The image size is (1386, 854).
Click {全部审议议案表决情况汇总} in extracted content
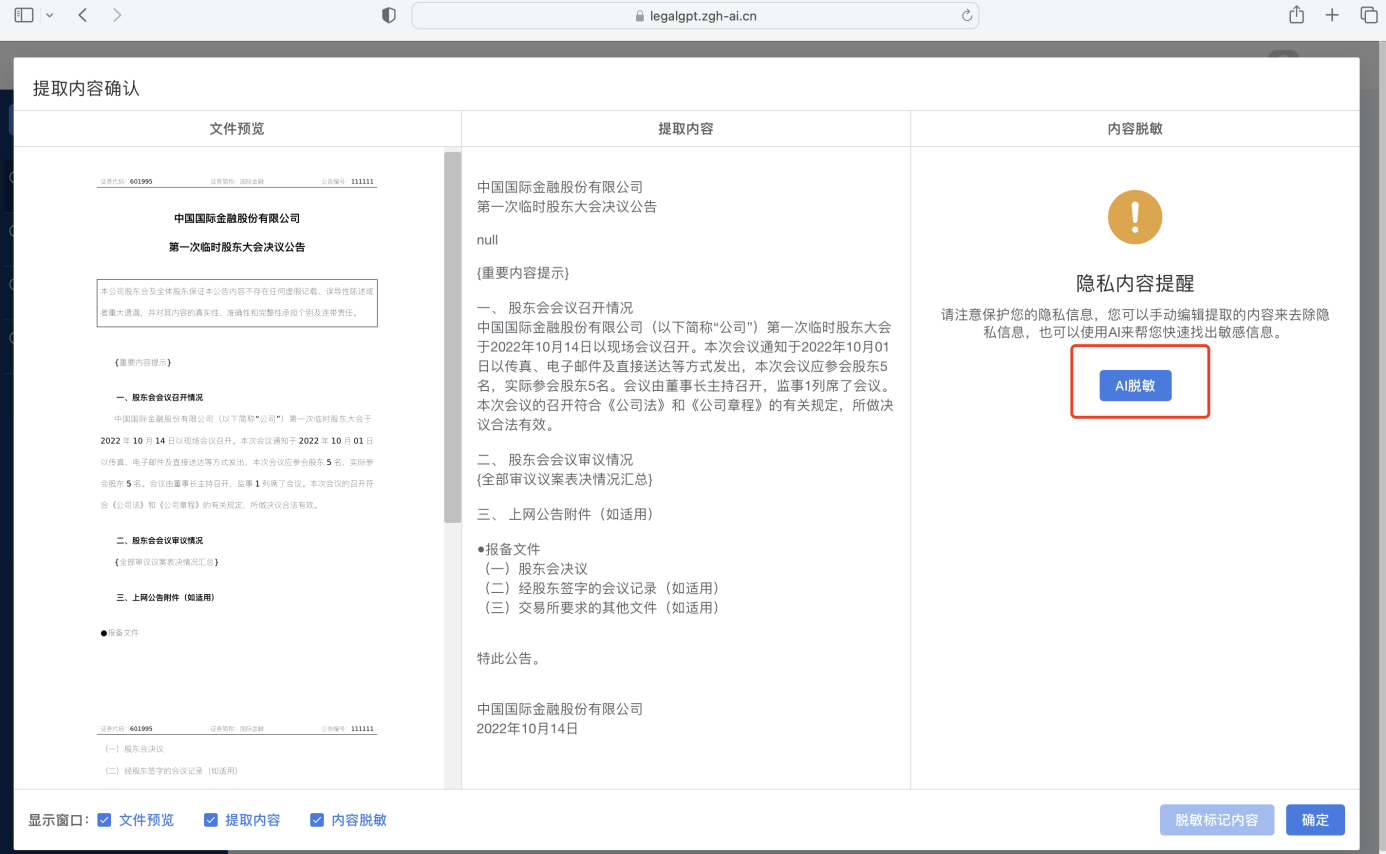pos(565,480)
